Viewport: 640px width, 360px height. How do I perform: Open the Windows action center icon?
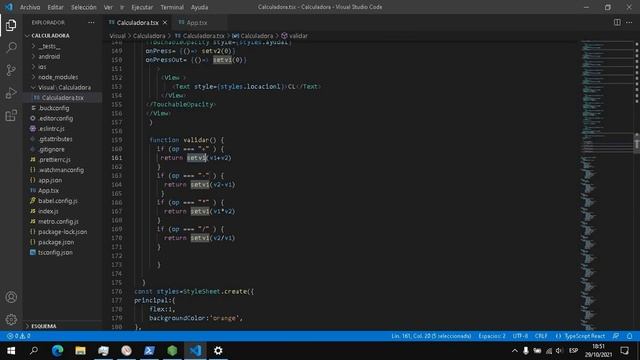coord(624,351)
